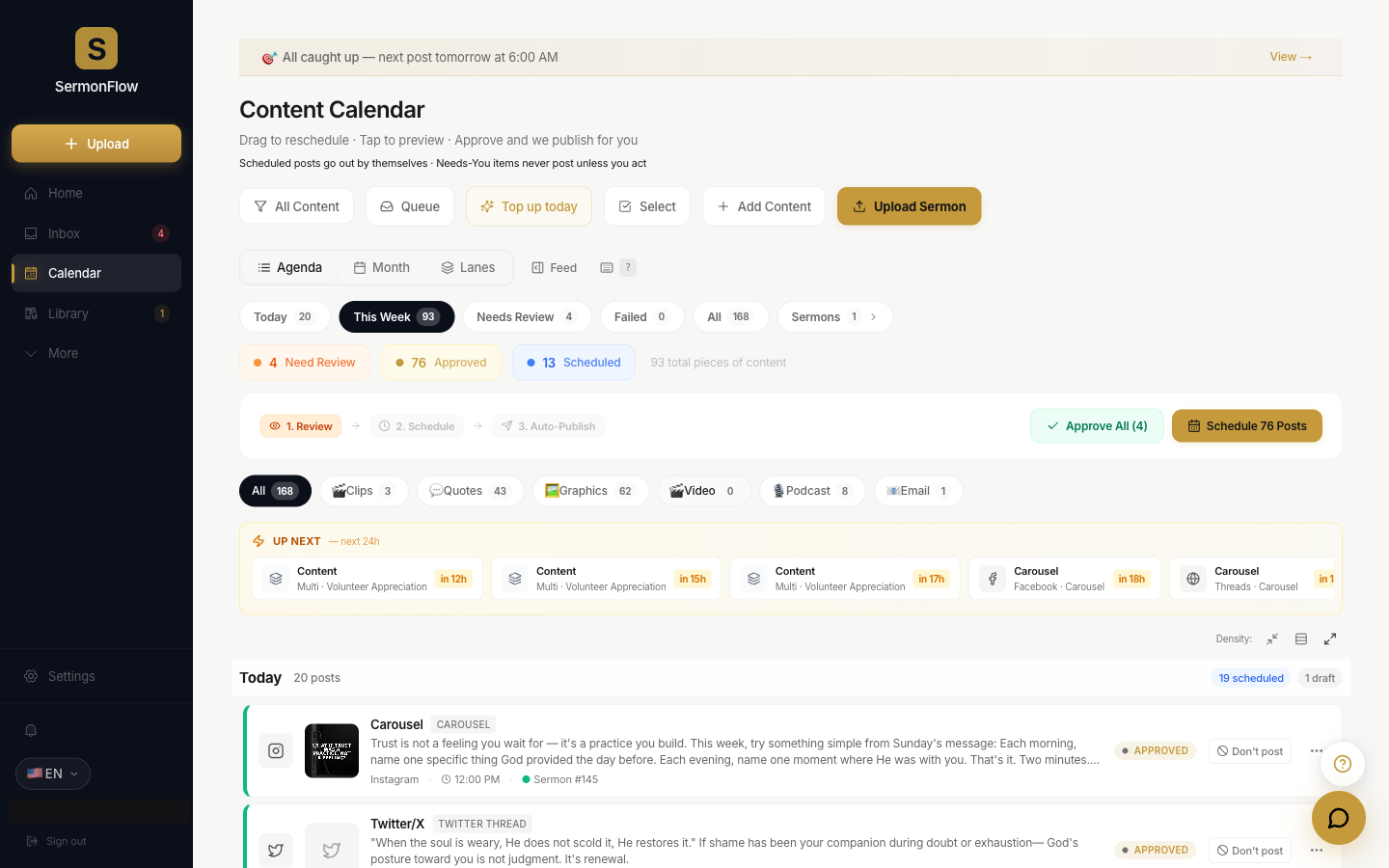The width and height of the screenshot is (1389, 868).
Task: Select the expanded density icon
Action: pos(1330,638)
